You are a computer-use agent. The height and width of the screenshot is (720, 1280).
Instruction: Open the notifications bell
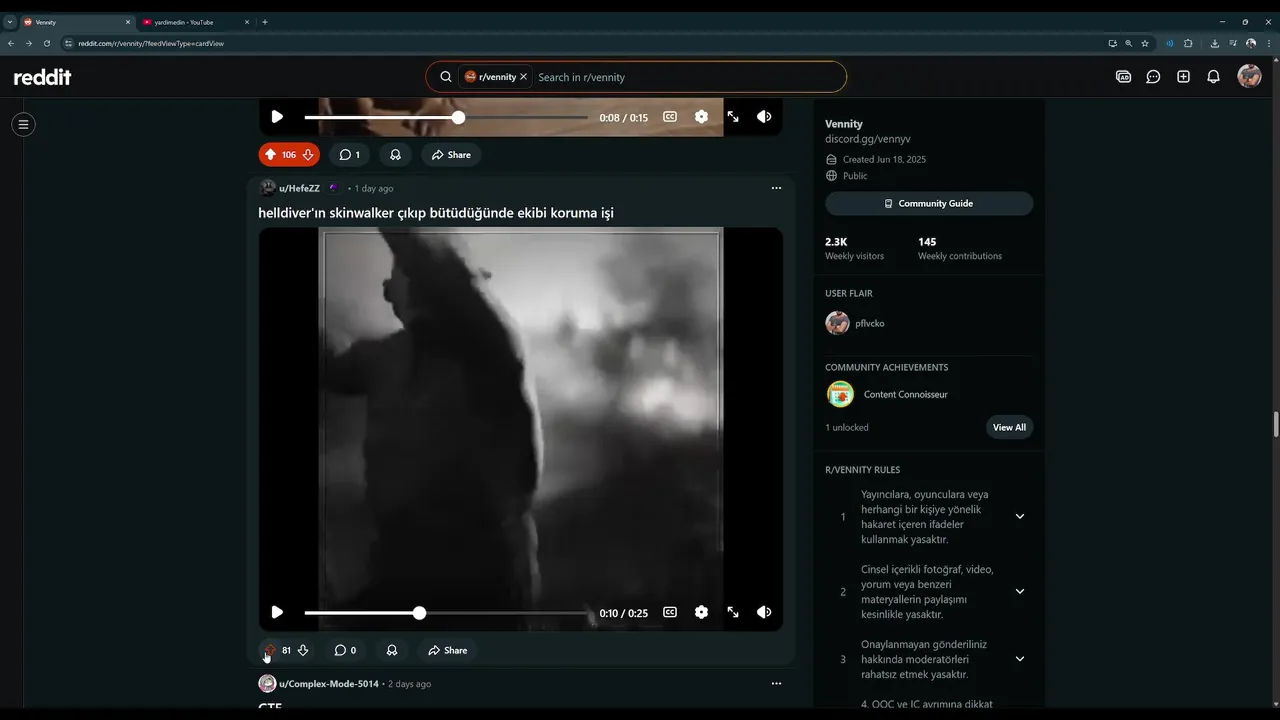[x=1213, y=77]
